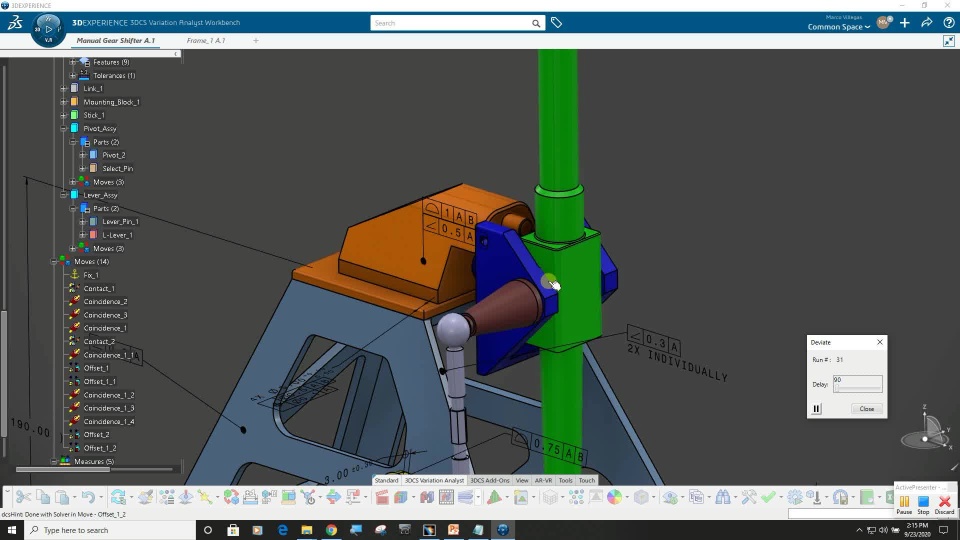This screenshot has height=540, width=960.
Task: Click the tag icon next to search
Action: (x=556, y=23)
